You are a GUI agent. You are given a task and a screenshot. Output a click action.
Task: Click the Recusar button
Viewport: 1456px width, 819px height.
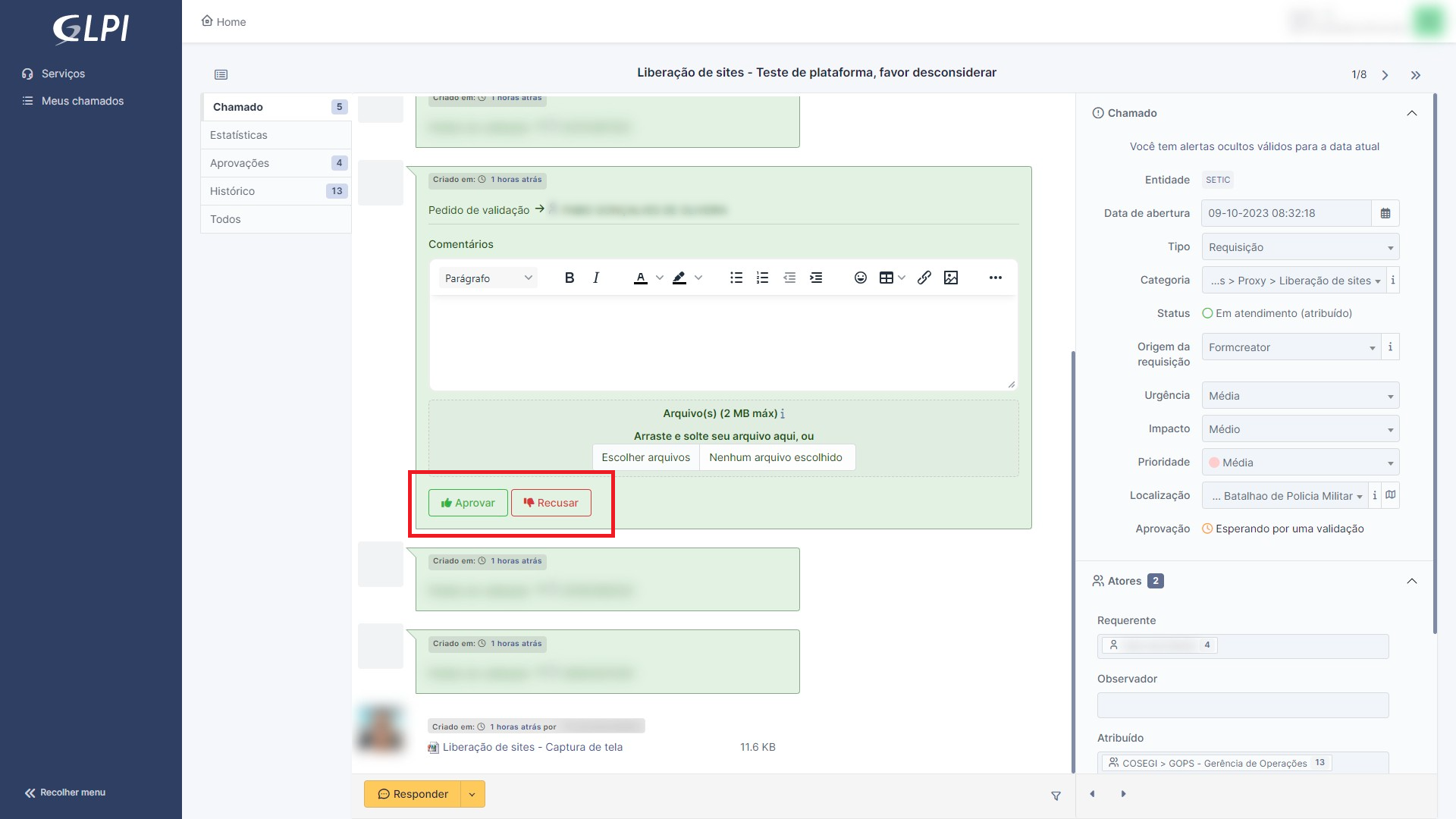point(551,502)
